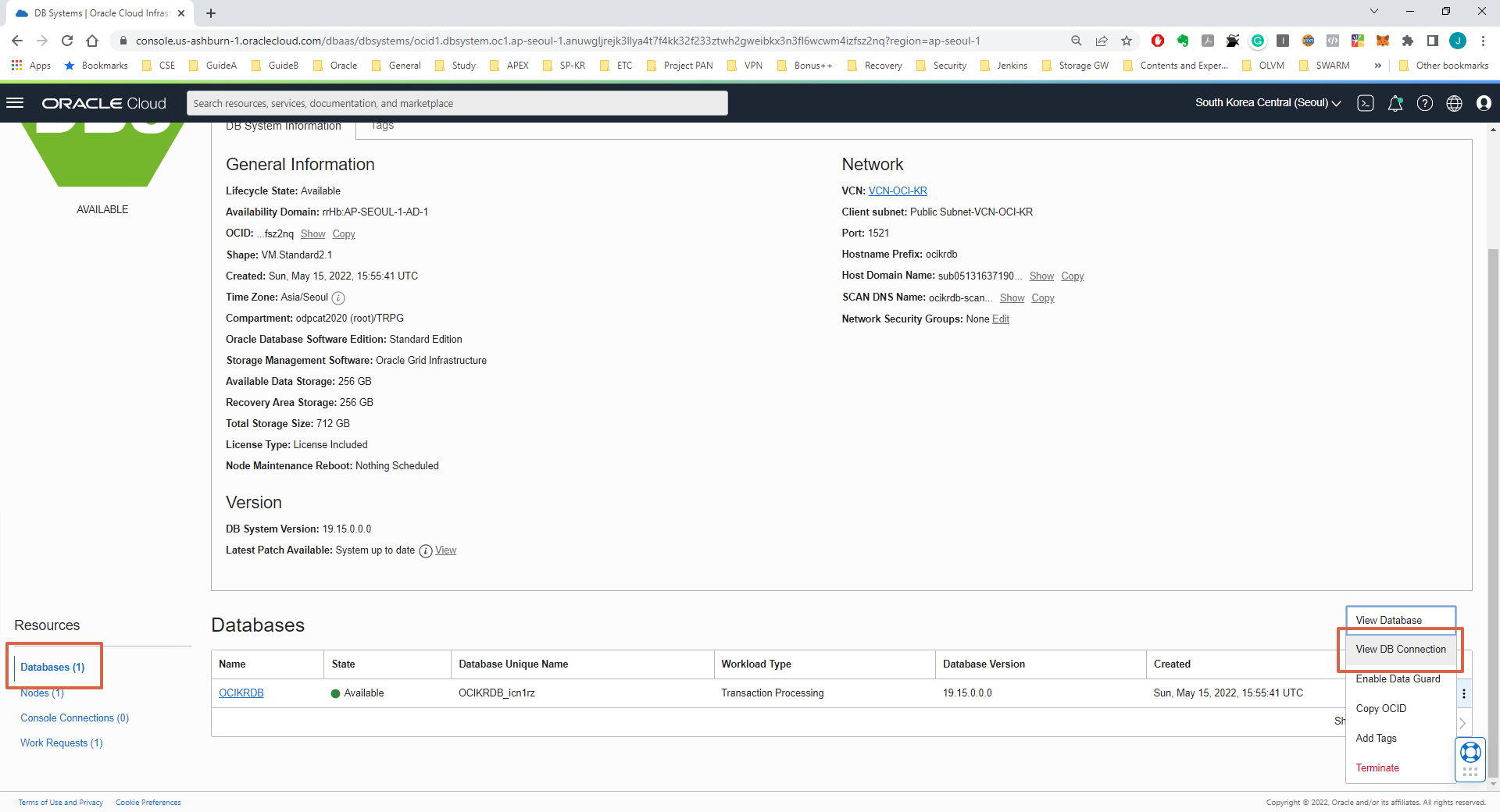
Task: Click the MetaMask fox extension icon
Action: coord(1383,41)
